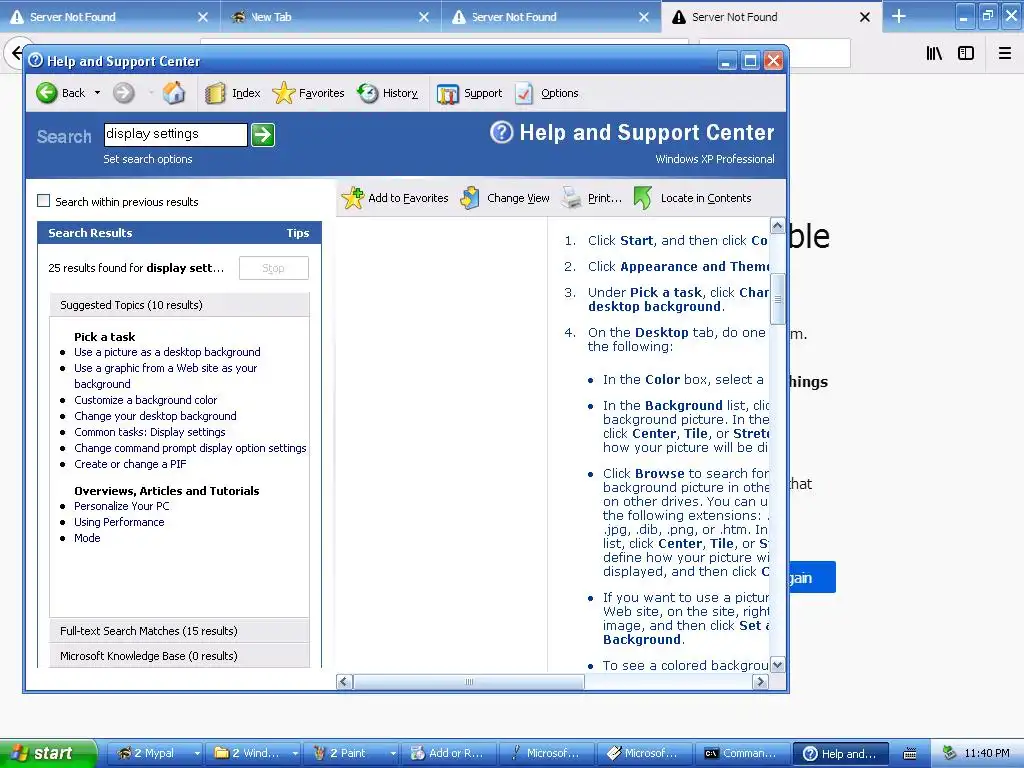Switch to Comman... prompt taskbar button

pos(743,753)
